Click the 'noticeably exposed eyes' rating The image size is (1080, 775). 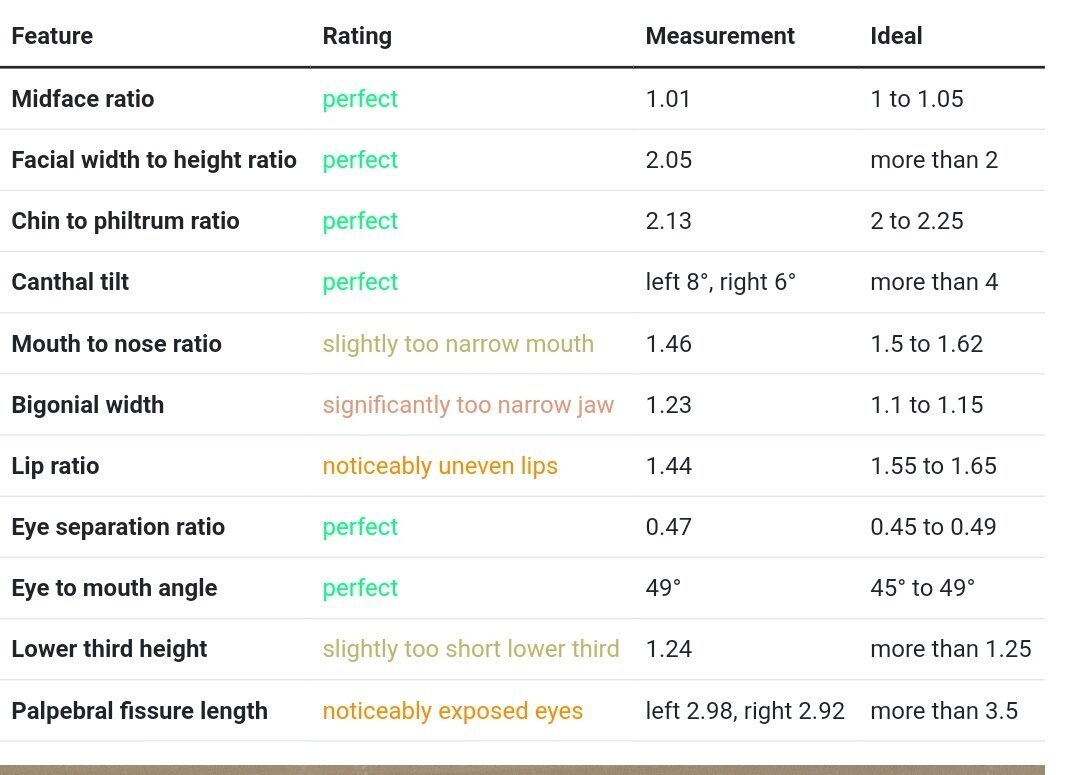(452, 711)
